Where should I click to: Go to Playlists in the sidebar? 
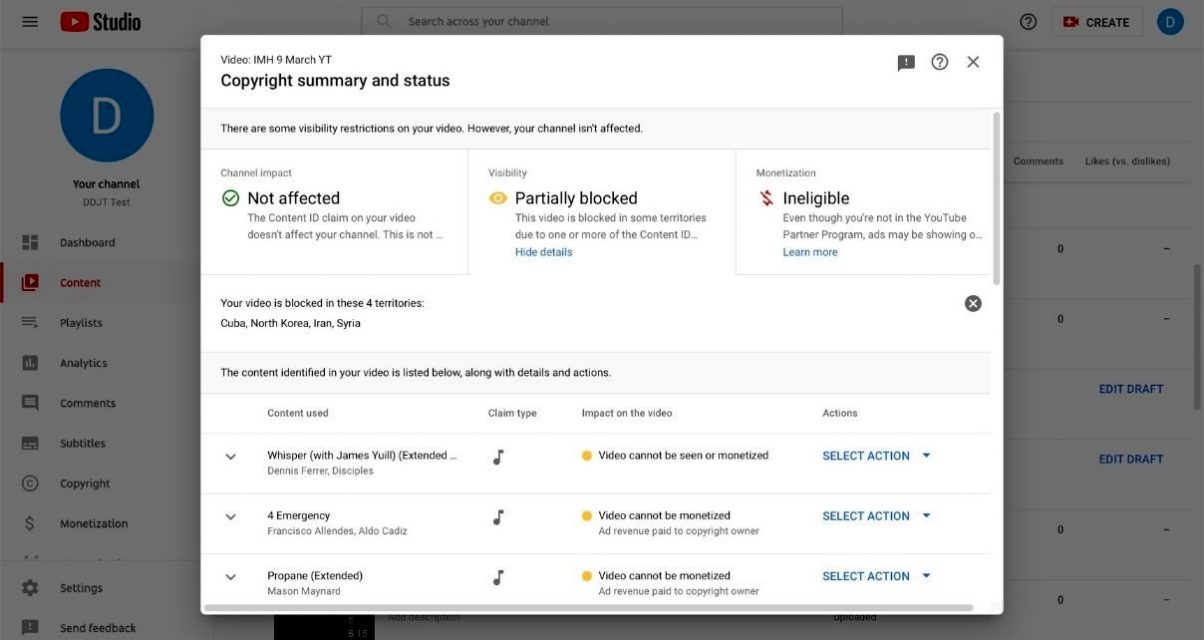pyautogui.click(x=80, y=323)
